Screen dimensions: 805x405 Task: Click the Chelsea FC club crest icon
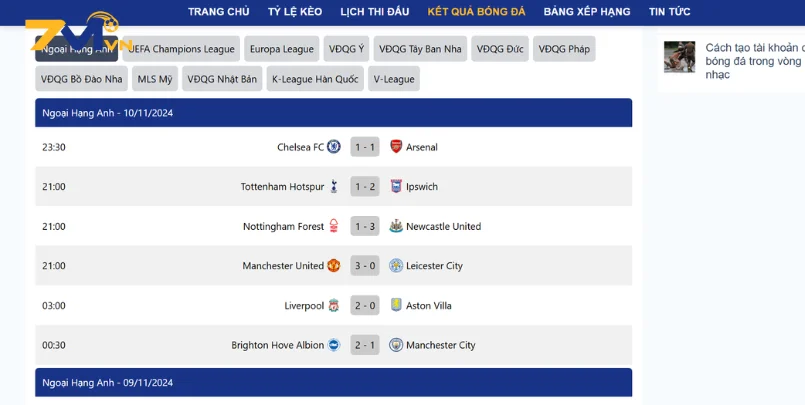334,147
